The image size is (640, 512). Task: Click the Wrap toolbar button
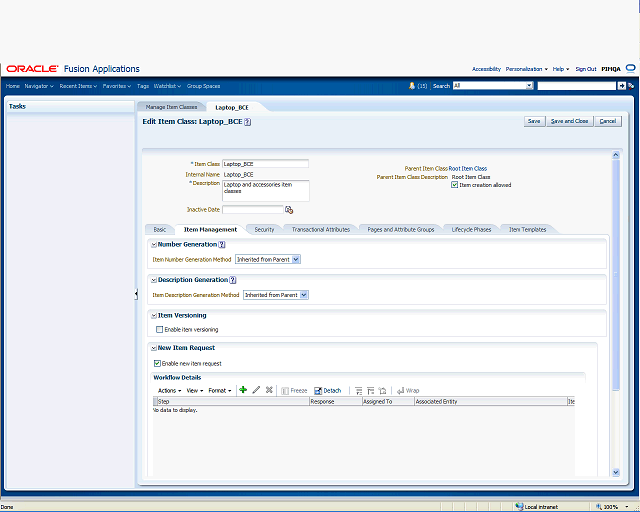[x=408, y=391]
